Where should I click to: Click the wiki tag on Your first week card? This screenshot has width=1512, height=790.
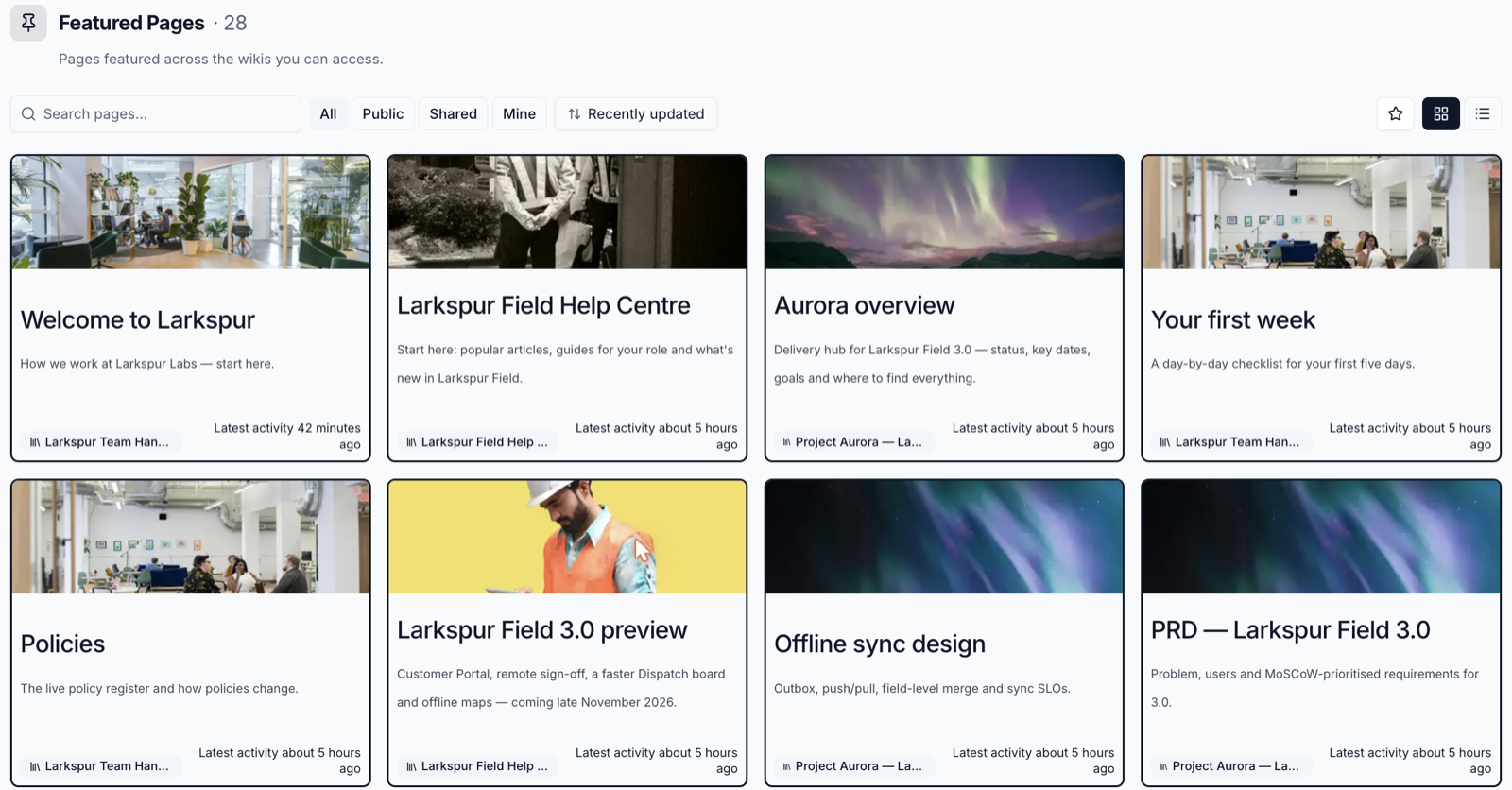(1231, 442)
